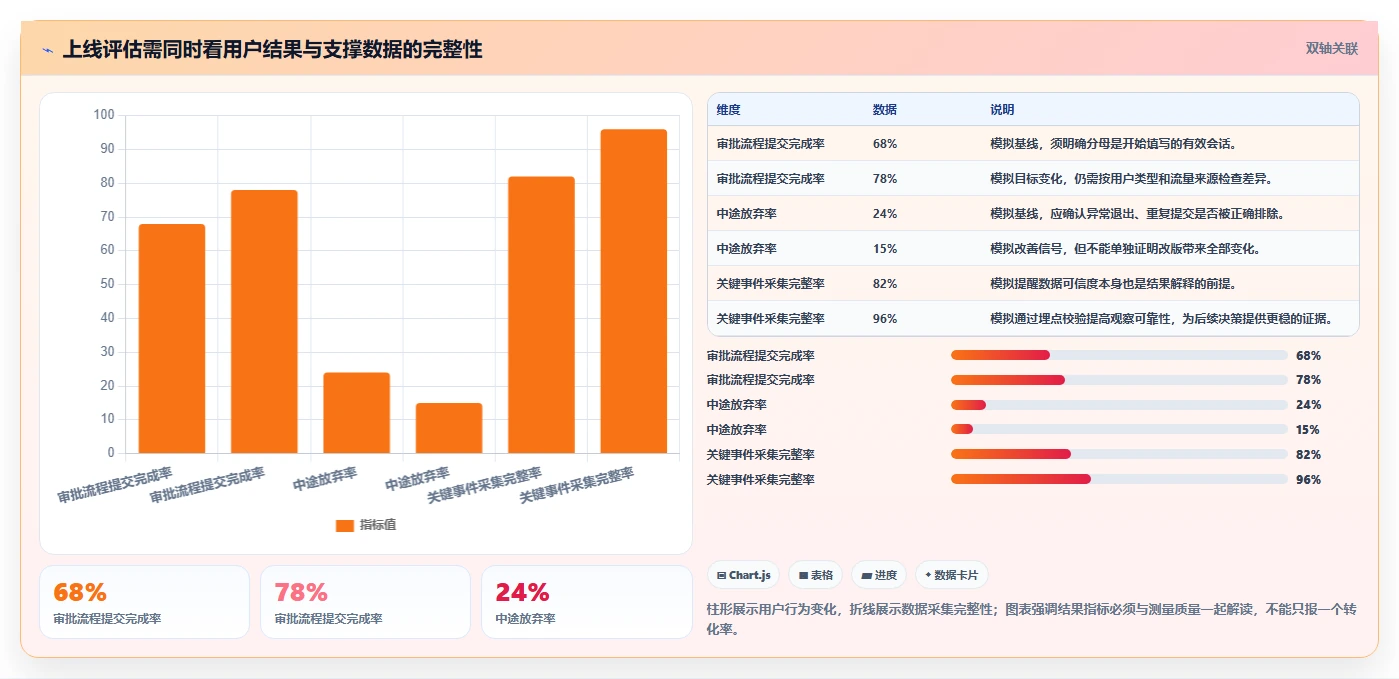Click the lightning icon beside the page title

[48, 50]
